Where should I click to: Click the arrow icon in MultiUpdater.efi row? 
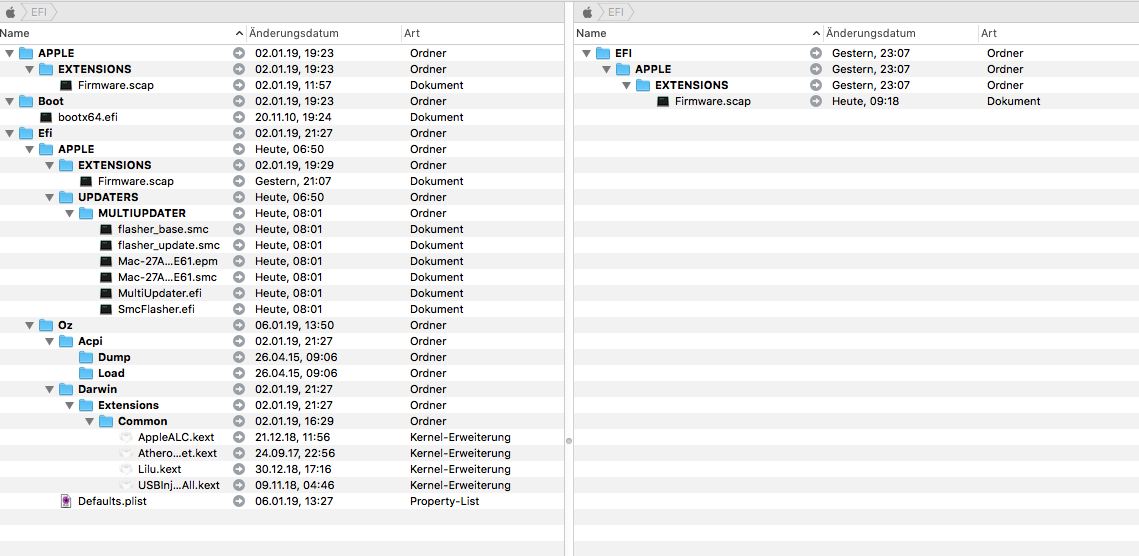[x=239, y=293]
